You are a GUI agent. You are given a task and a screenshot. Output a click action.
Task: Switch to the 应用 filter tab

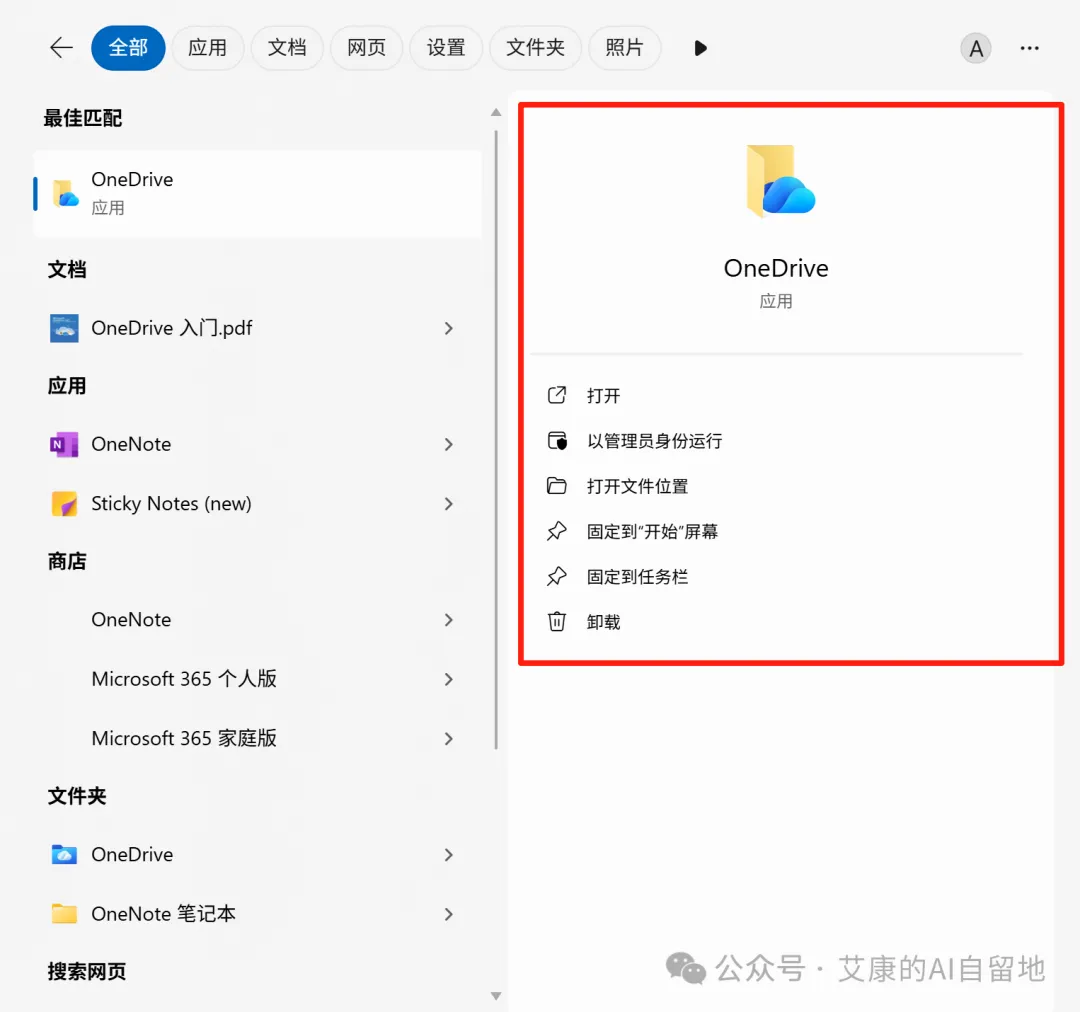[x=207, y=48]
